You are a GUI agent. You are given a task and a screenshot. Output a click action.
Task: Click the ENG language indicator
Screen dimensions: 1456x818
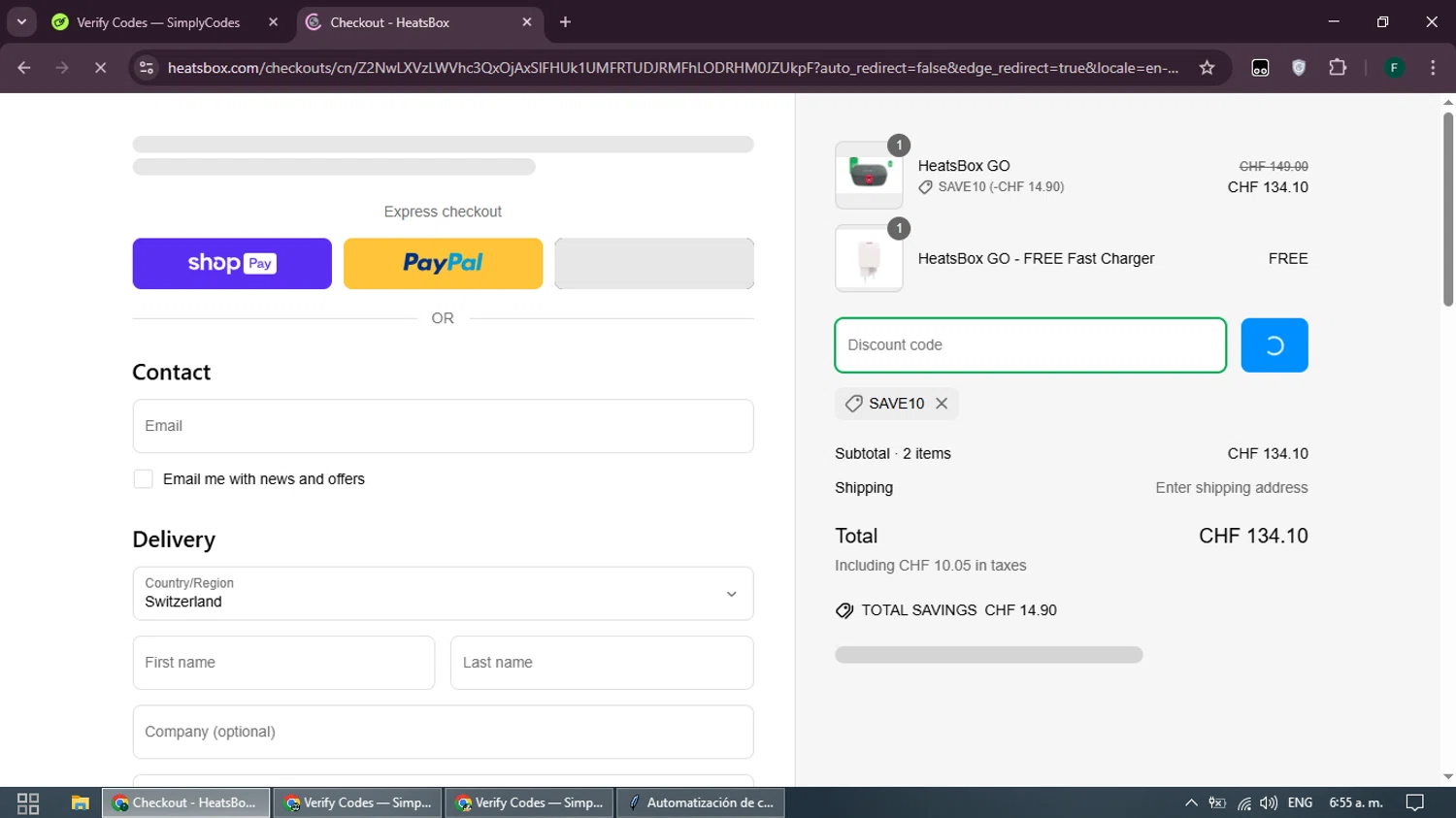pyautogui.click(x=1300, y=803)
